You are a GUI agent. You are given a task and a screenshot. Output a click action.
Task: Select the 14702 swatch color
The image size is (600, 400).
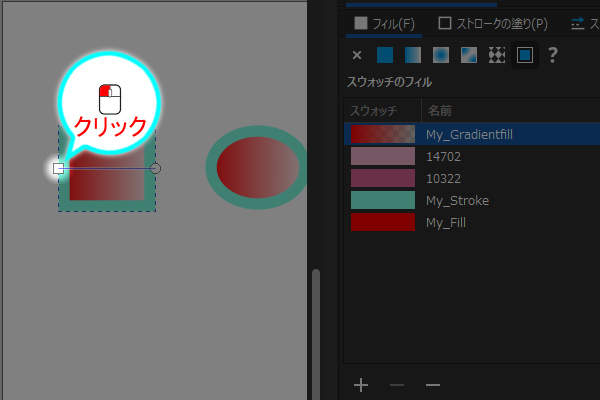point(383,156)
